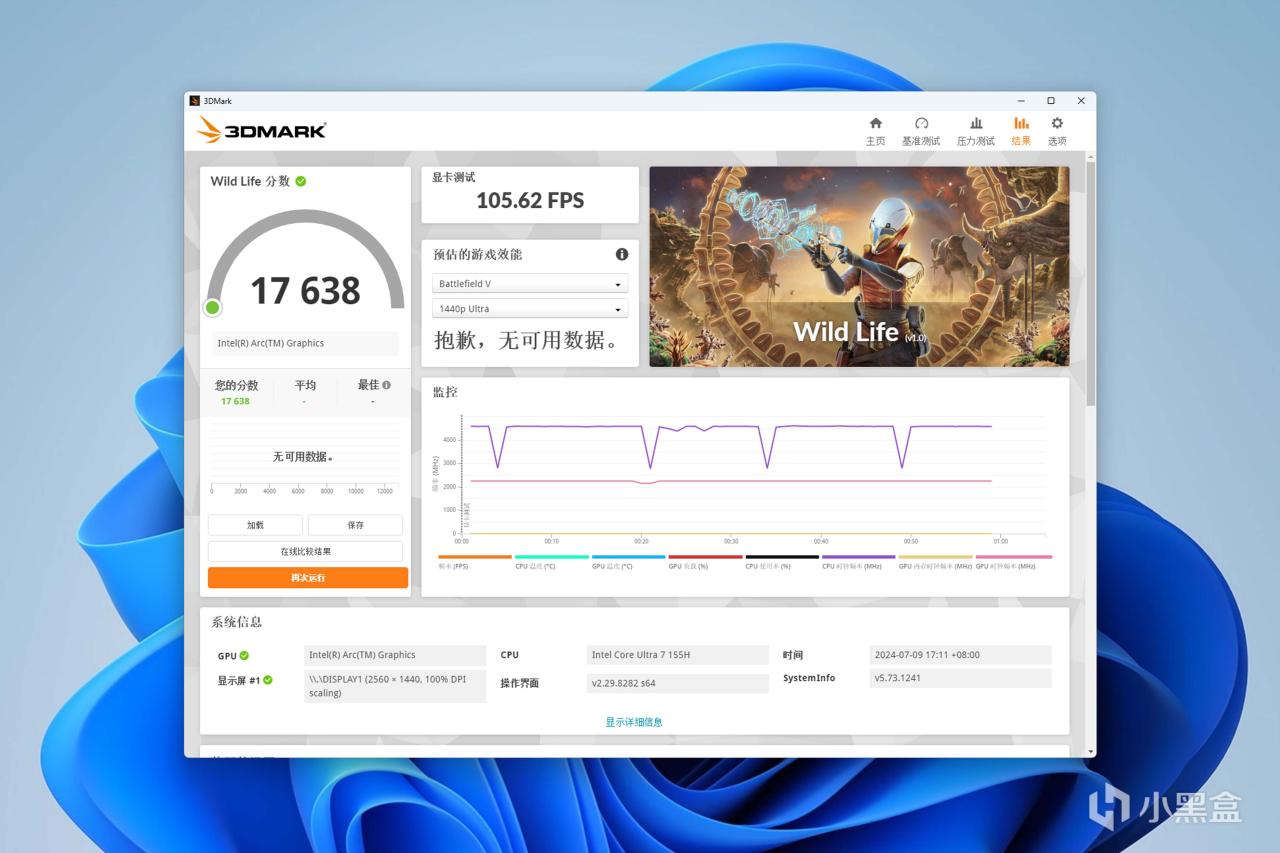
Task: Toggle the CPU 温度 (°C) teal legend
Action: click(551, 562)
